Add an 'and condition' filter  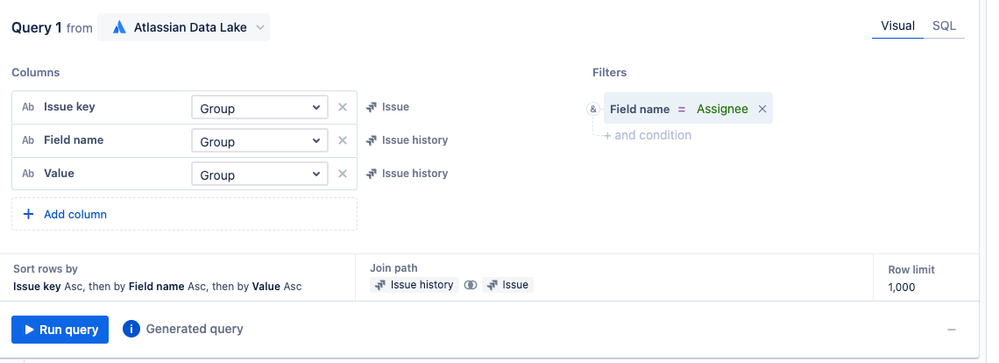tap(647, 135)
